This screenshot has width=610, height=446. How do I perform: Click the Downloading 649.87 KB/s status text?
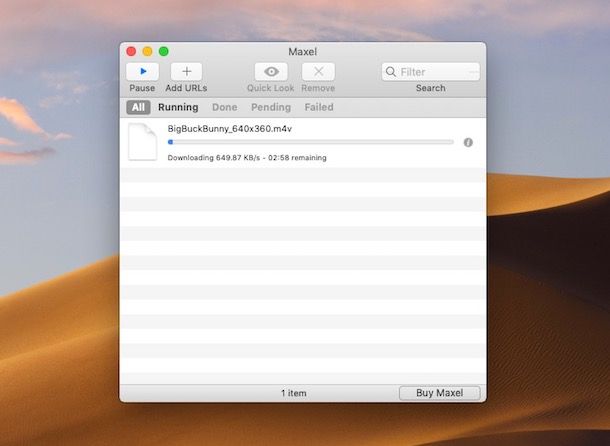(247, 158)
